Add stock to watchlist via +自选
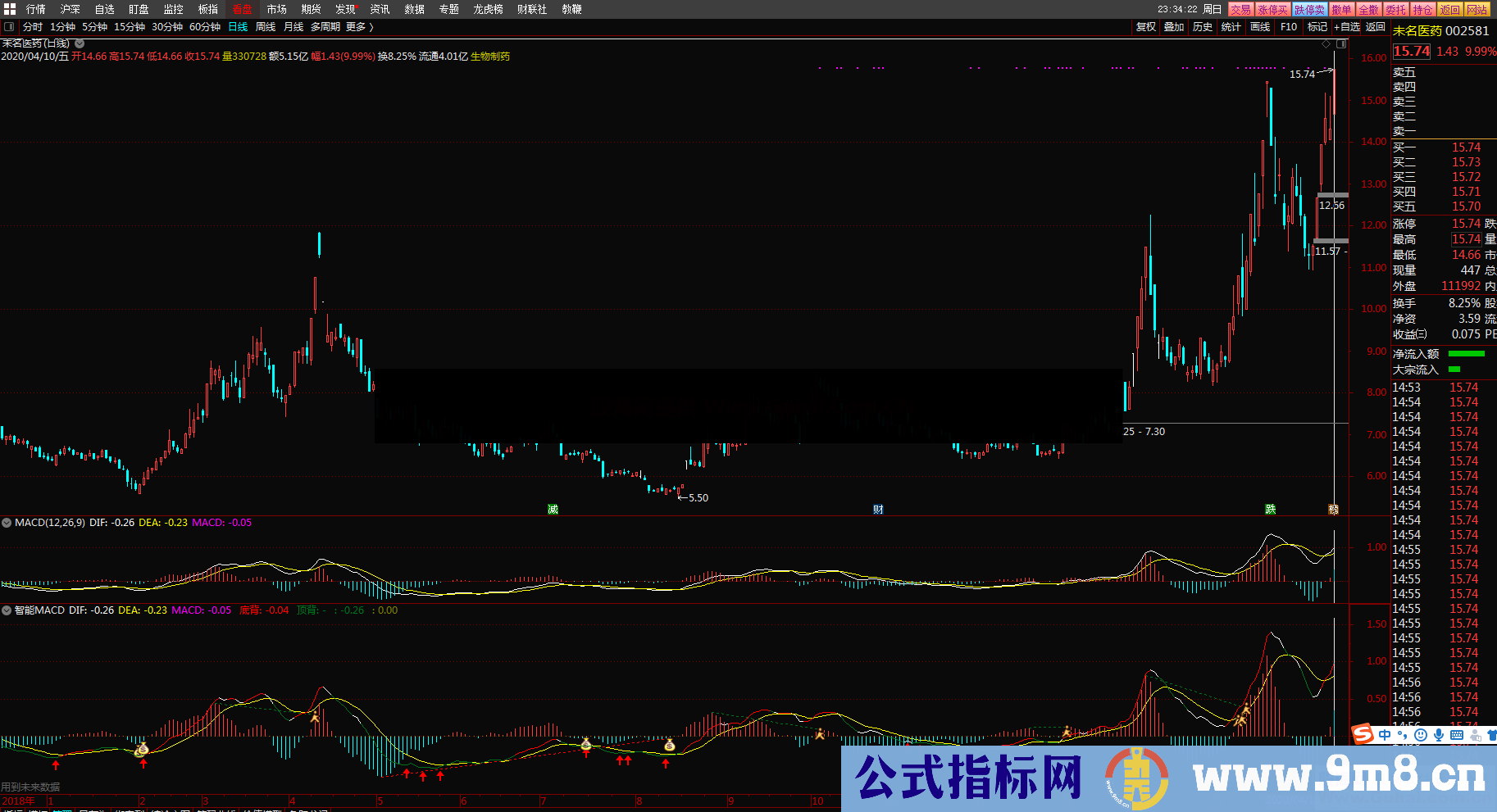The width and height of the screenshot is (1497, 812). (1347, 26)
